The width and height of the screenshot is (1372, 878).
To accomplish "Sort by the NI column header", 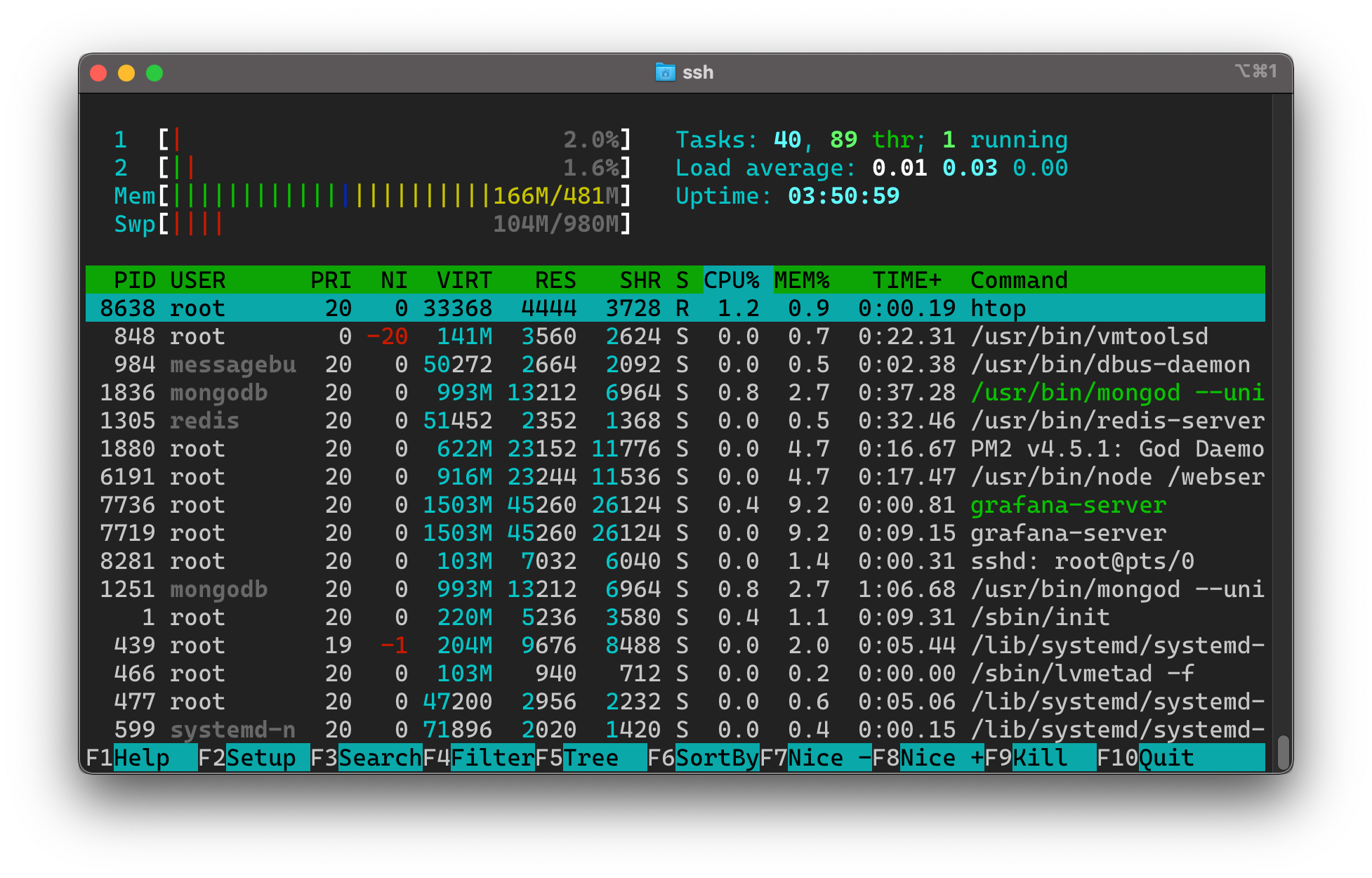I will (x=394, y=280).
